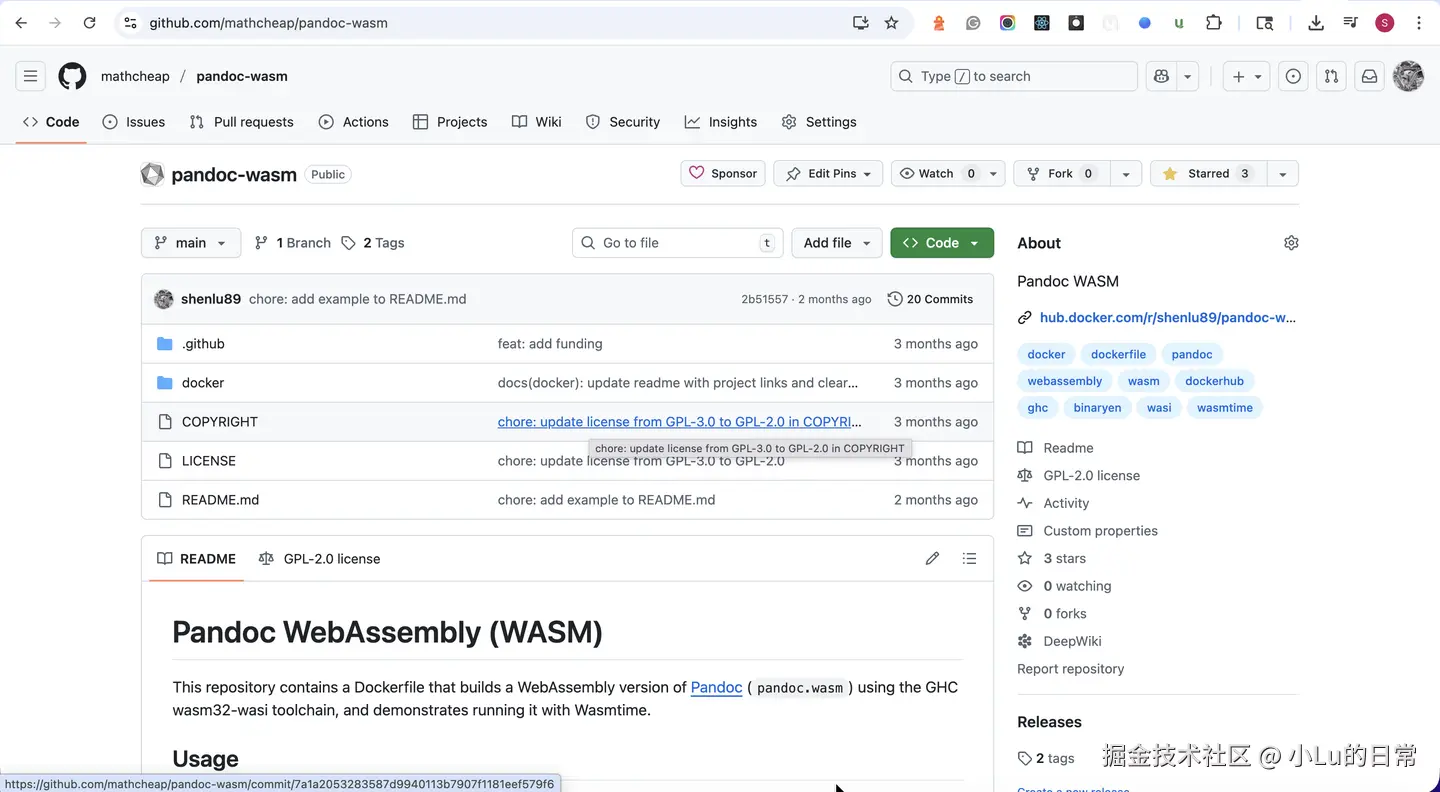
Task: Open the browser downloads icon
Action: tap(1316, 23)
